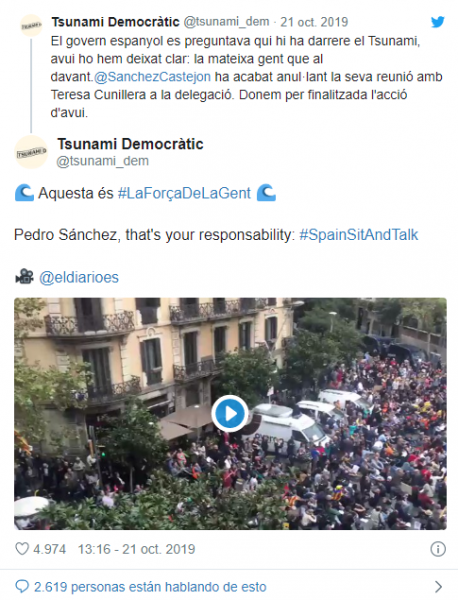Open Tsunami Democràtic name in parent tweet

116,22
